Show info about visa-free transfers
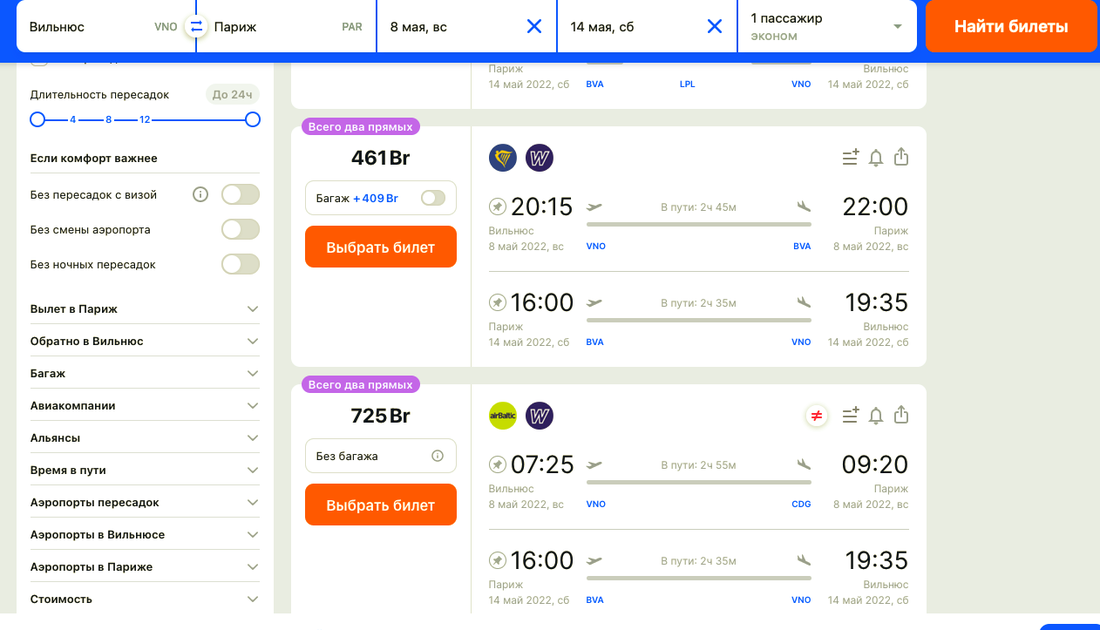 (200, 194)
